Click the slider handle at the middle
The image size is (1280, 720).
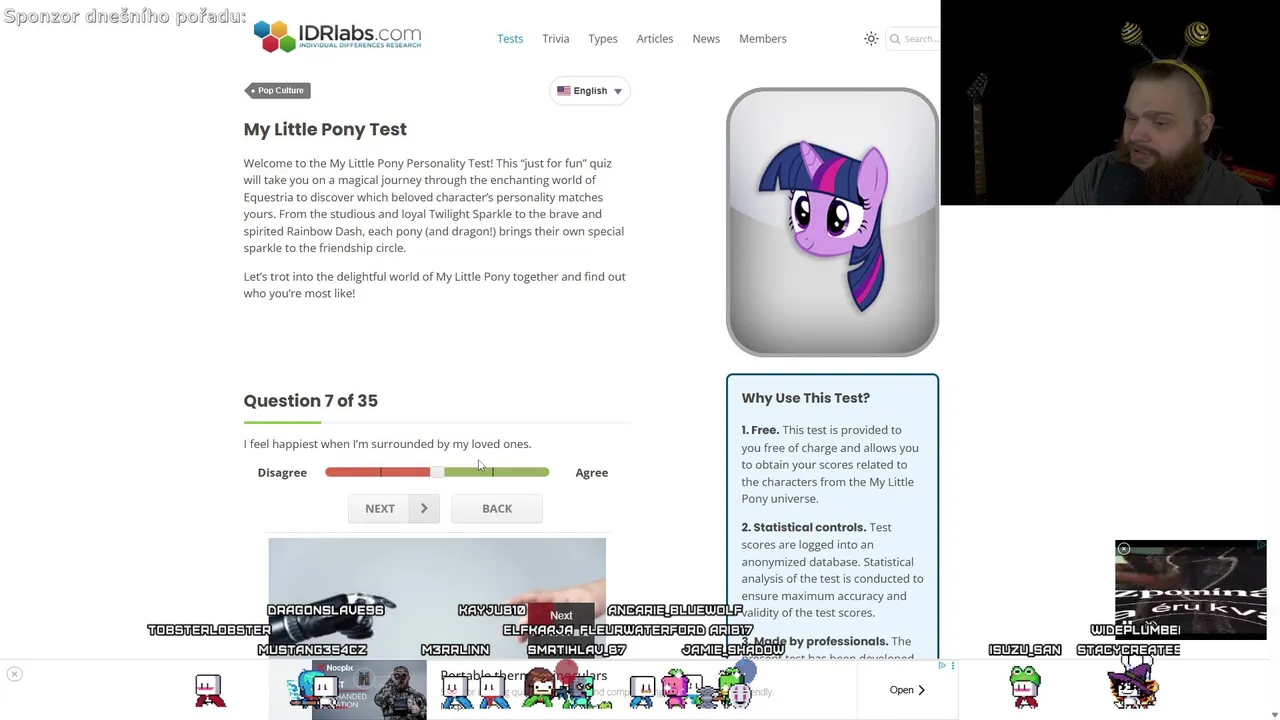[x=437, y=472]
